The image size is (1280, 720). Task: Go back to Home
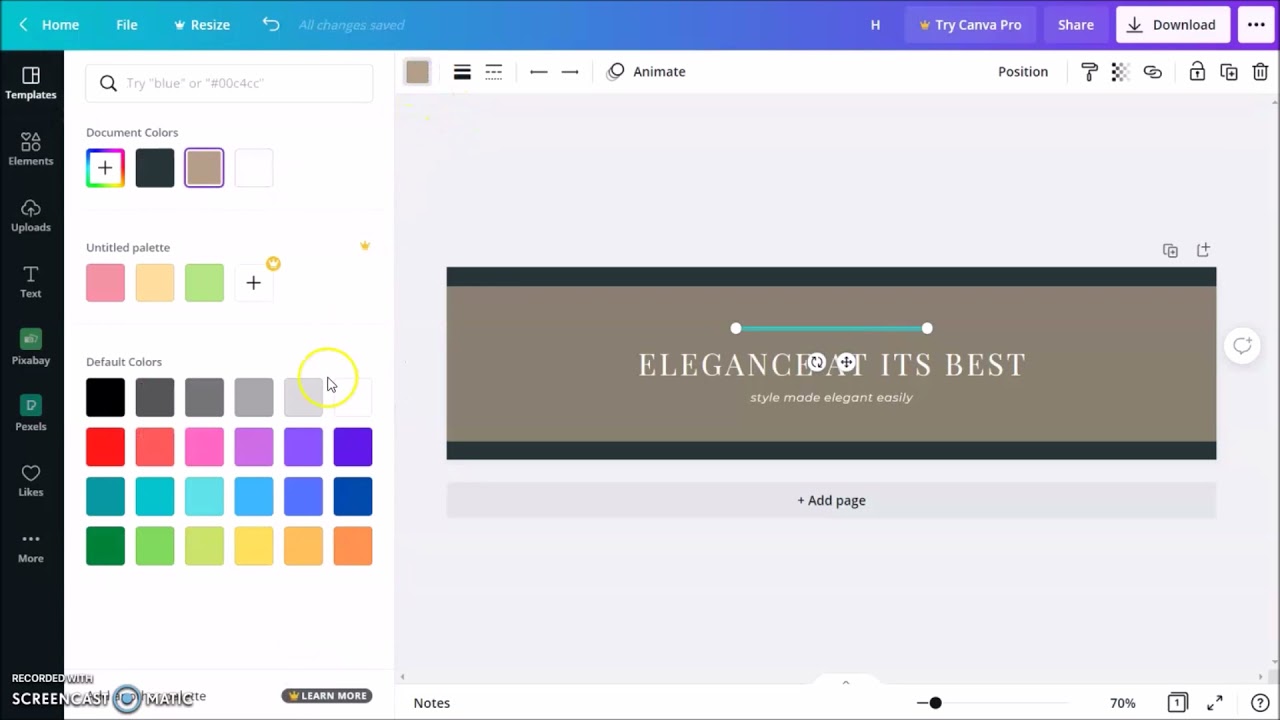[49, 24]
